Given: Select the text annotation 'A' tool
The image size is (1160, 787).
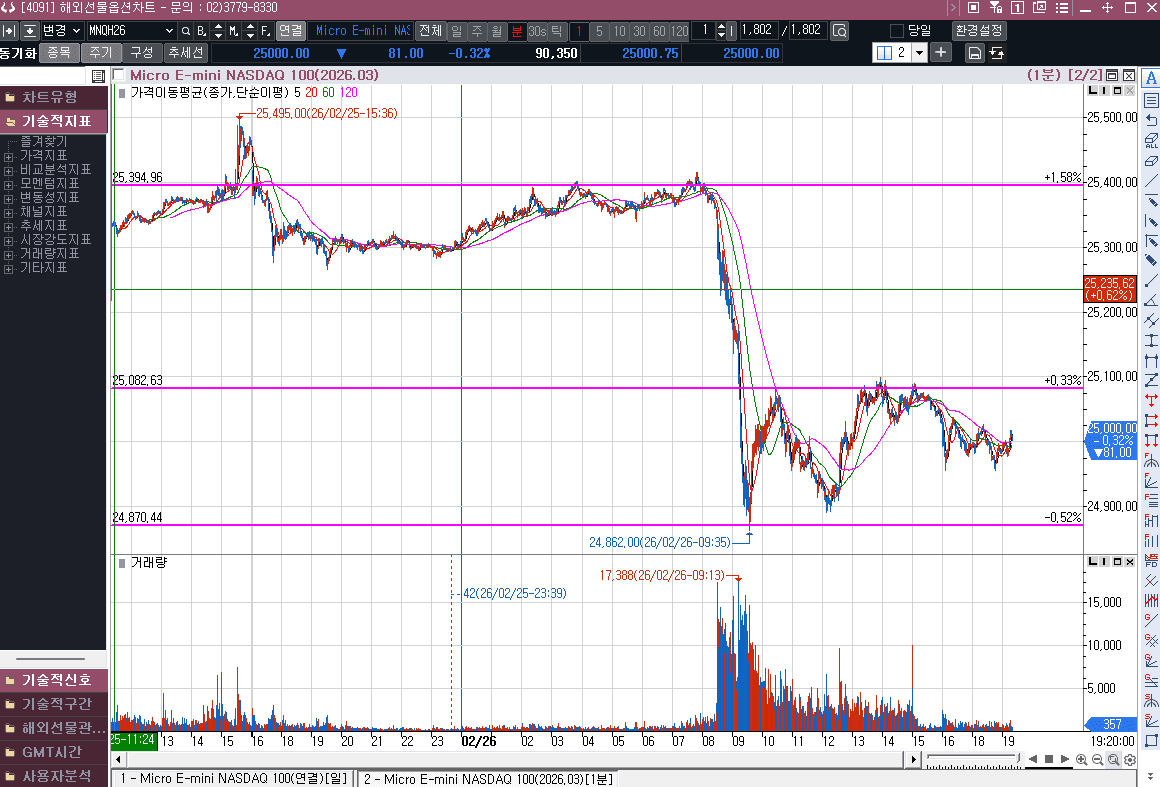Looking at the screenshot, I should point(1150,80).
